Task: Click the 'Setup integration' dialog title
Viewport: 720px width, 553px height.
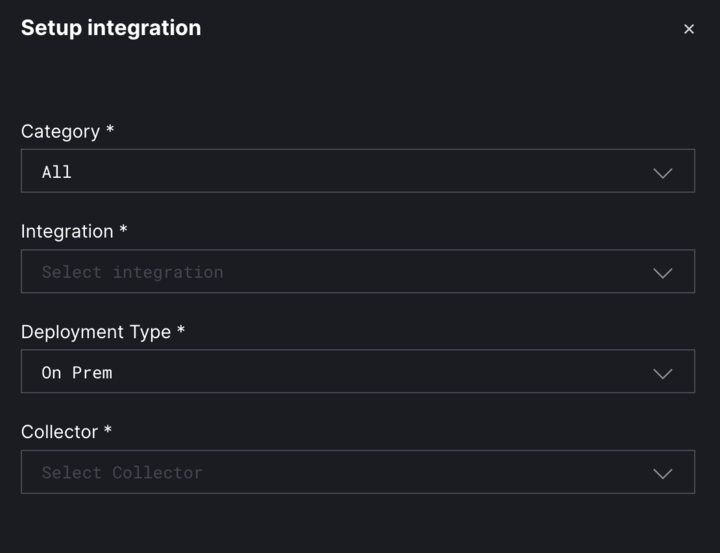Action: (x=111, y=28)
